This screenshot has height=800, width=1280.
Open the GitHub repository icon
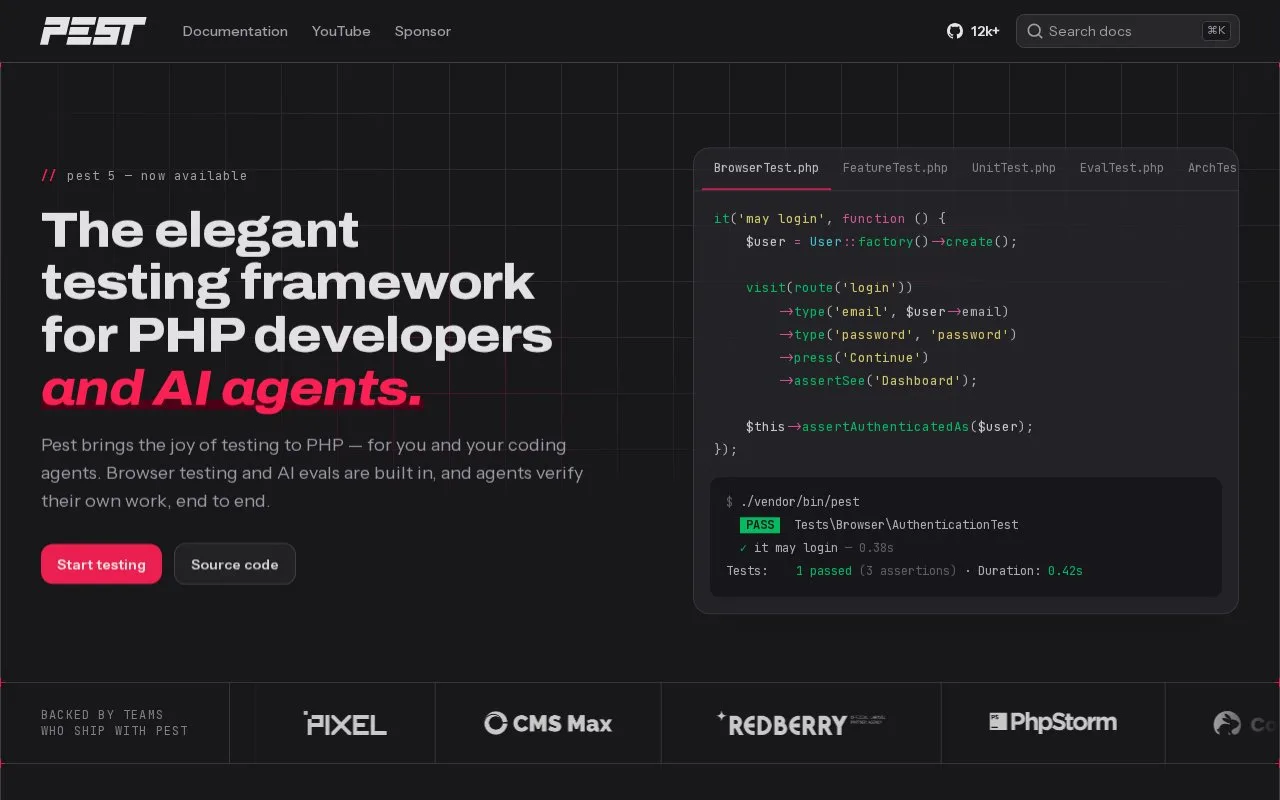[x=955, y=31]
